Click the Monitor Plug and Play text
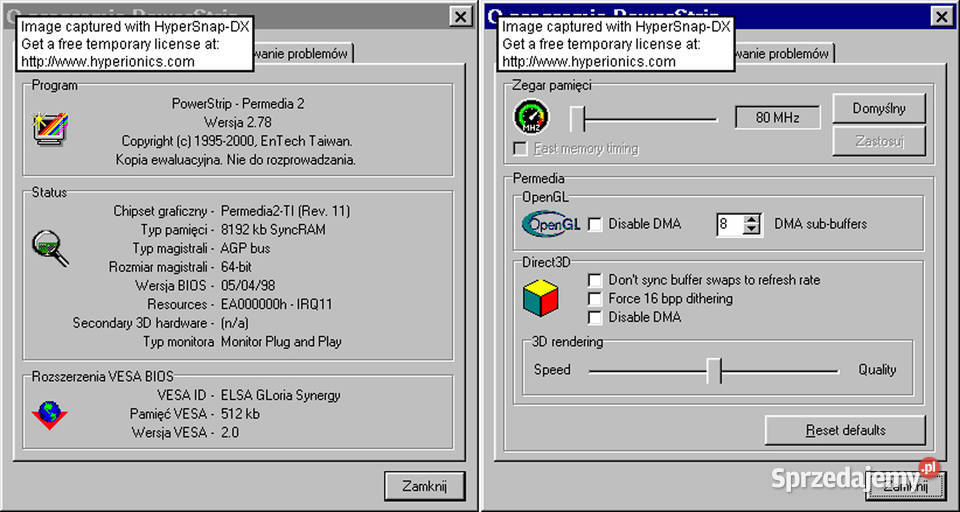 [x=281, y=342]
